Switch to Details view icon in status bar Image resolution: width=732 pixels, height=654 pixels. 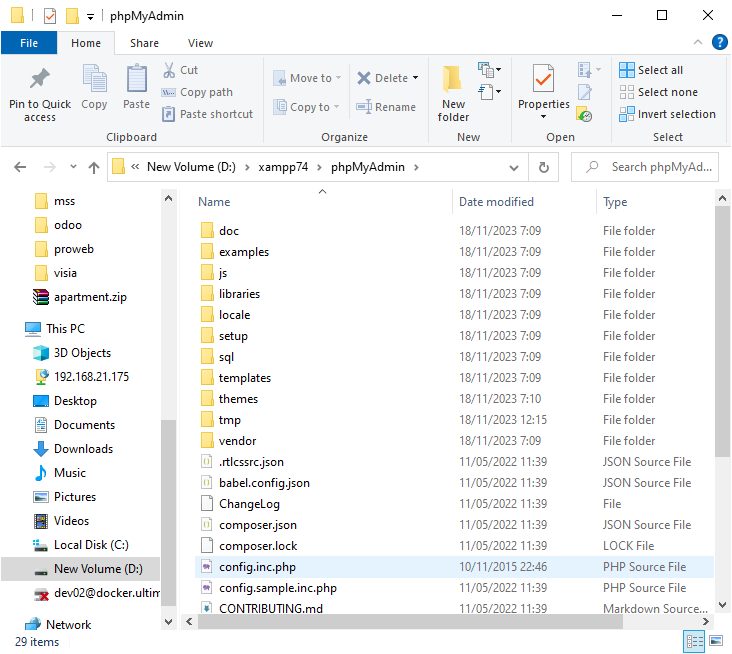pos(694,641)
